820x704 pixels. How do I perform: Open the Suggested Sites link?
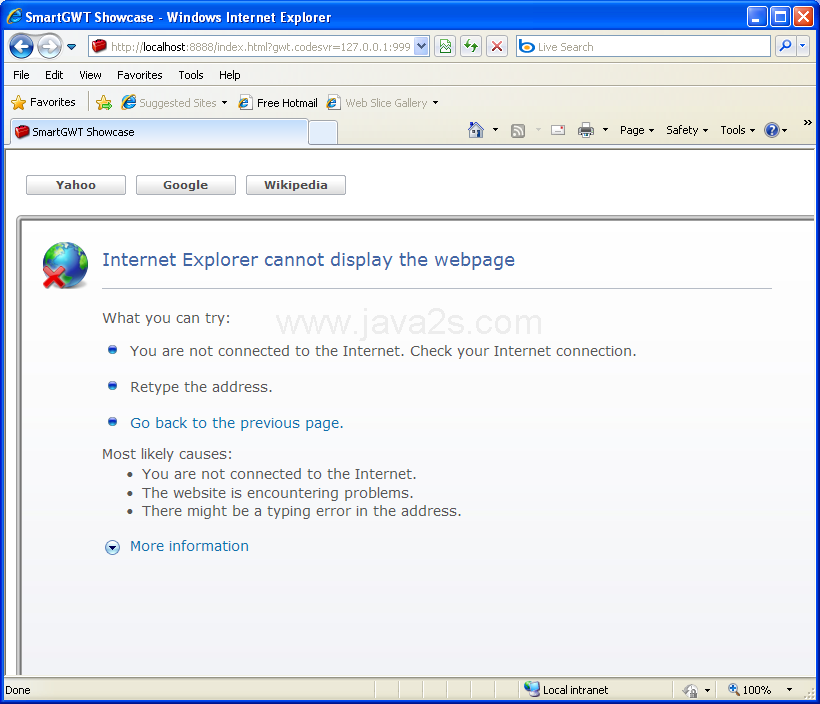pyautogui.click(x=175, y=103)
